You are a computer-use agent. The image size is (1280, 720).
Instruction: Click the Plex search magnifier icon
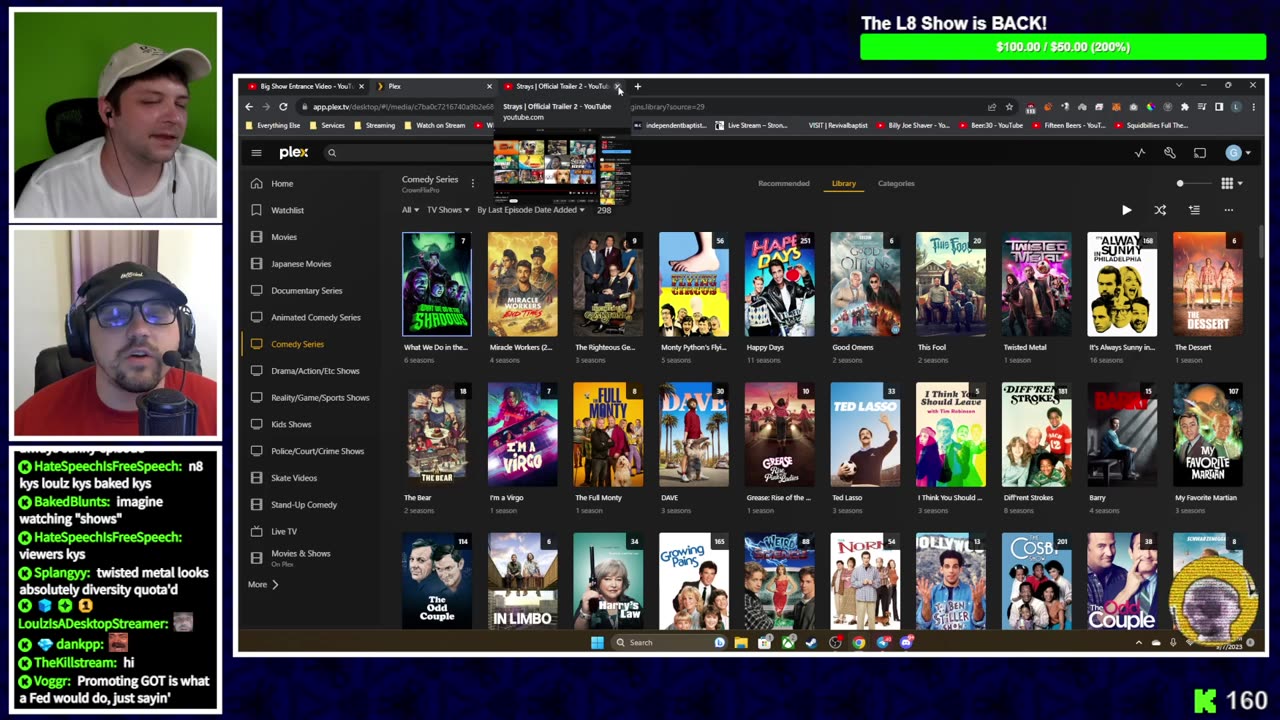[x=332, y=153]
